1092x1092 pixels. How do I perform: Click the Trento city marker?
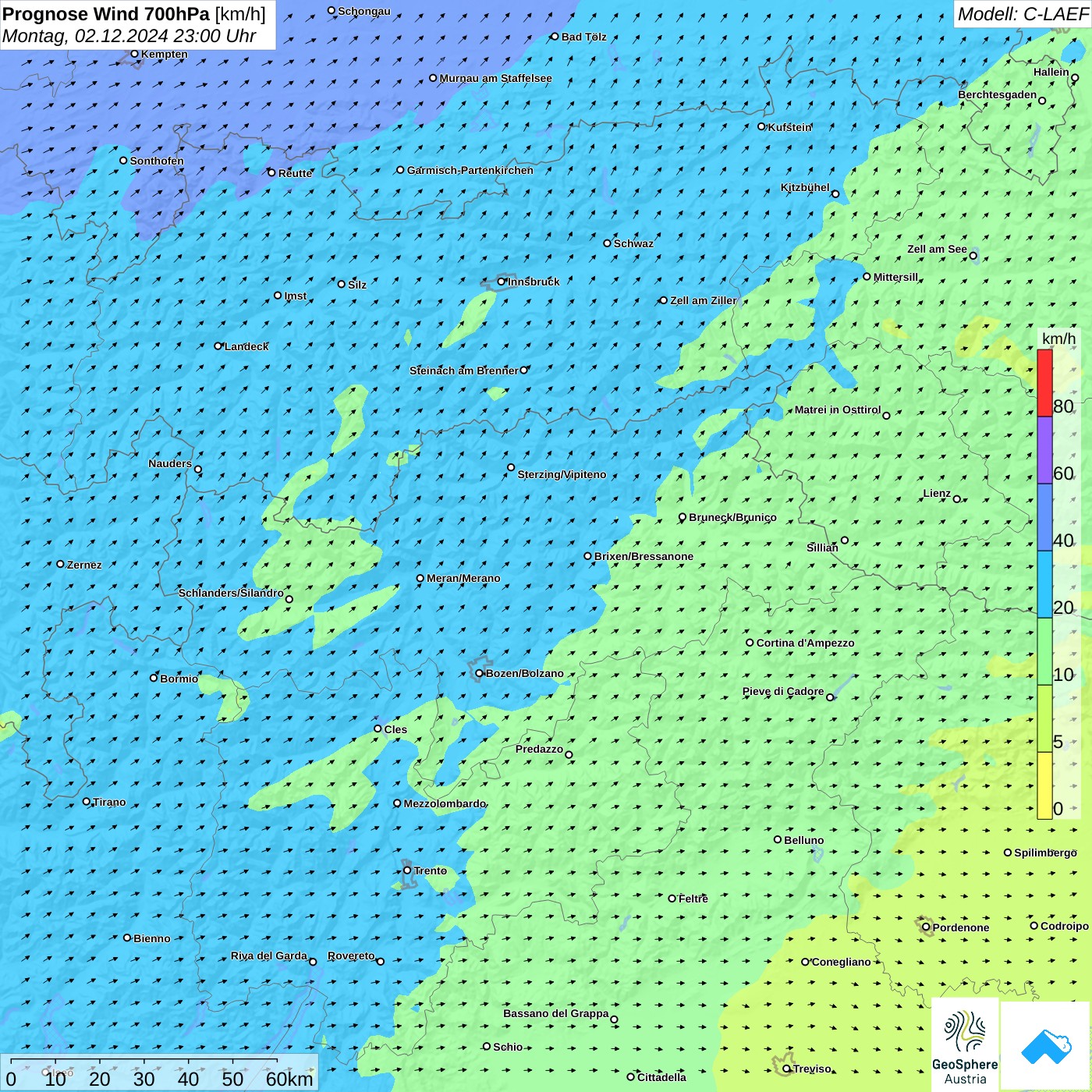(x=407, y=870)
